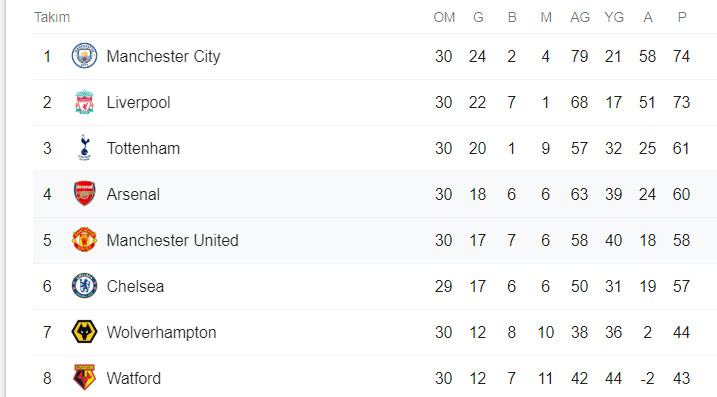The width and height of the screenshot is (717, 397).
Task: Click Chelsea's 29 matches played value
Action: [444, 286]
